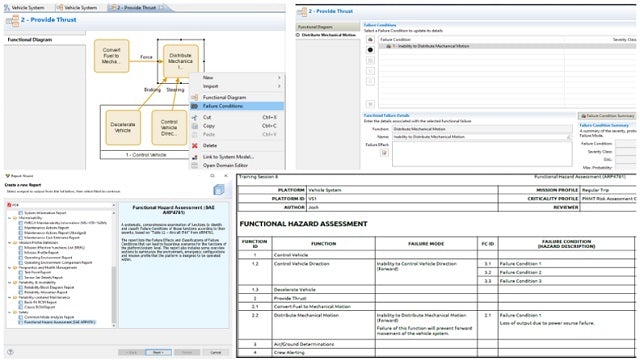Click the add failure condition icon

tap(370, 40)
